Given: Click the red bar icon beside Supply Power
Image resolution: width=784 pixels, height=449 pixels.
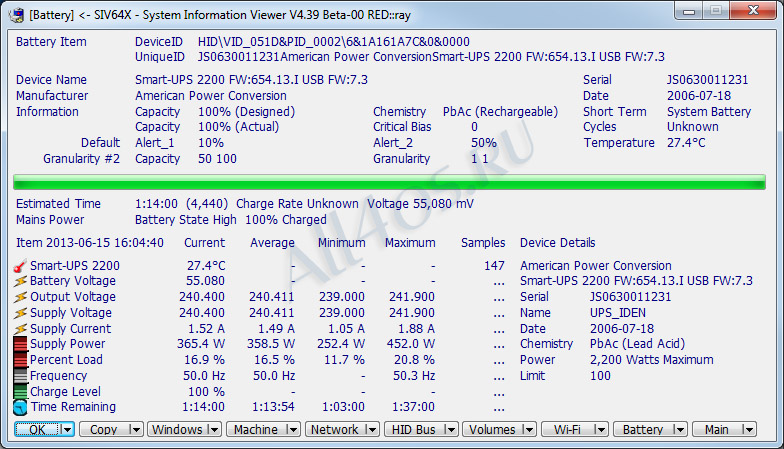Looking at the screenshot, I should coord(20,344).
